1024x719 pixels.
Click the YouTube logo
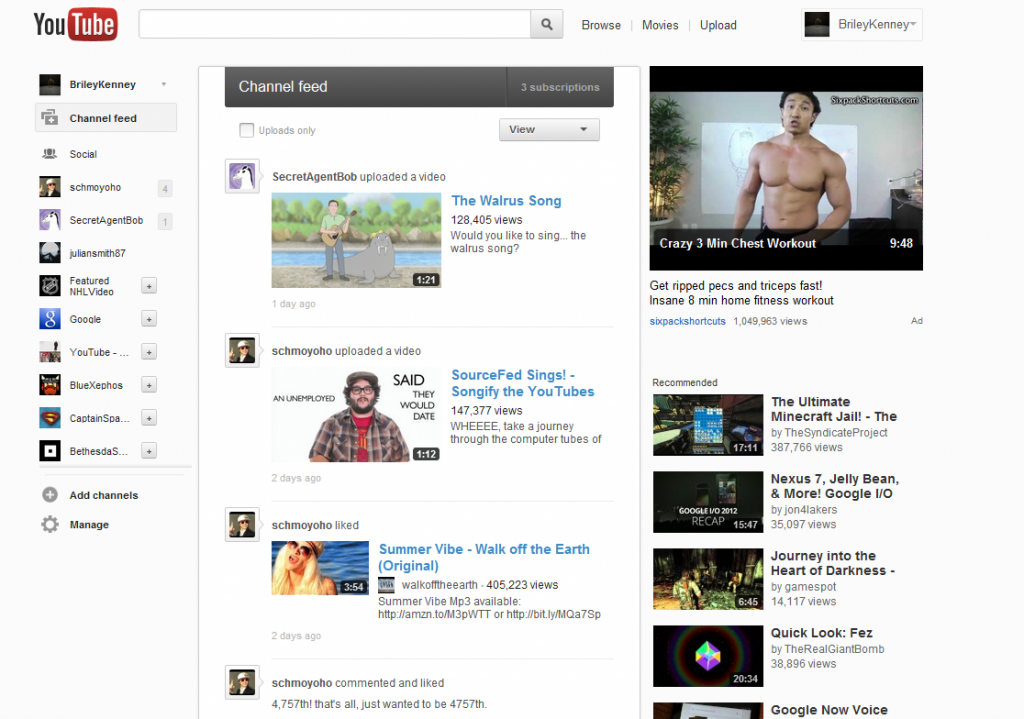(75, 25)
